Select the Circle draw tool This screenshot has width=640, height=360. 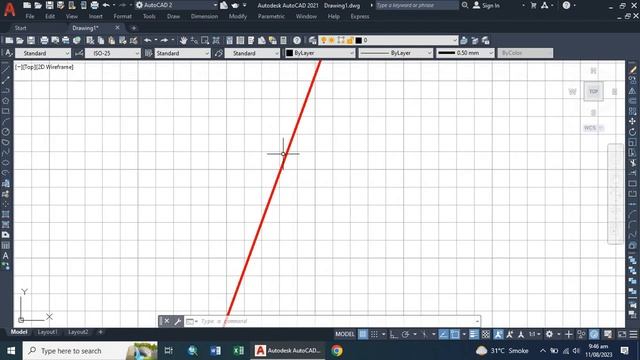[5, 132]
